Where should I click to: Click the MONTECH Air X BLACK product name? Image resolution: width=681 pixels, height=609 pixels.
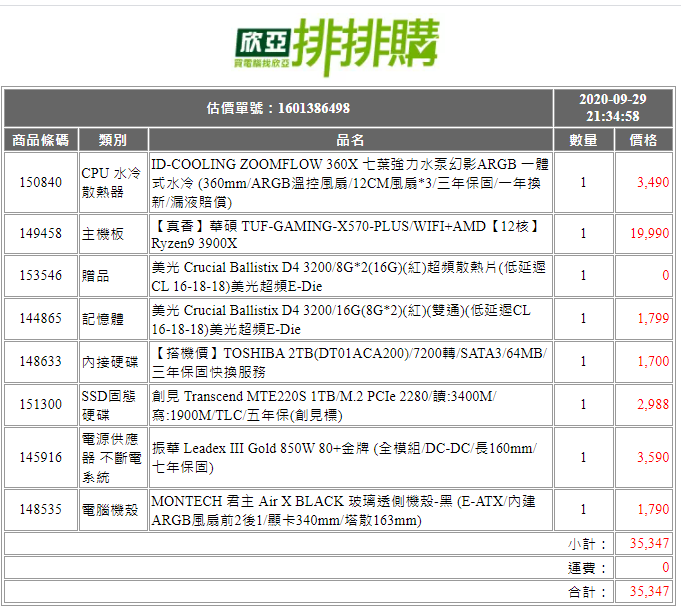tap(343, 510)
